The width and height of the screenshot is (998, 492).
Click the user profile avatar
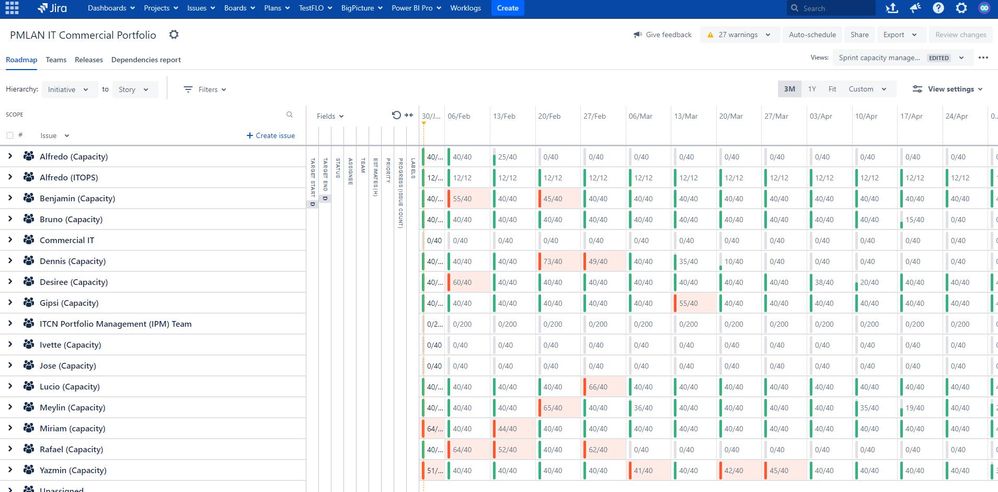pyautogui.click(x=984, y=8)
